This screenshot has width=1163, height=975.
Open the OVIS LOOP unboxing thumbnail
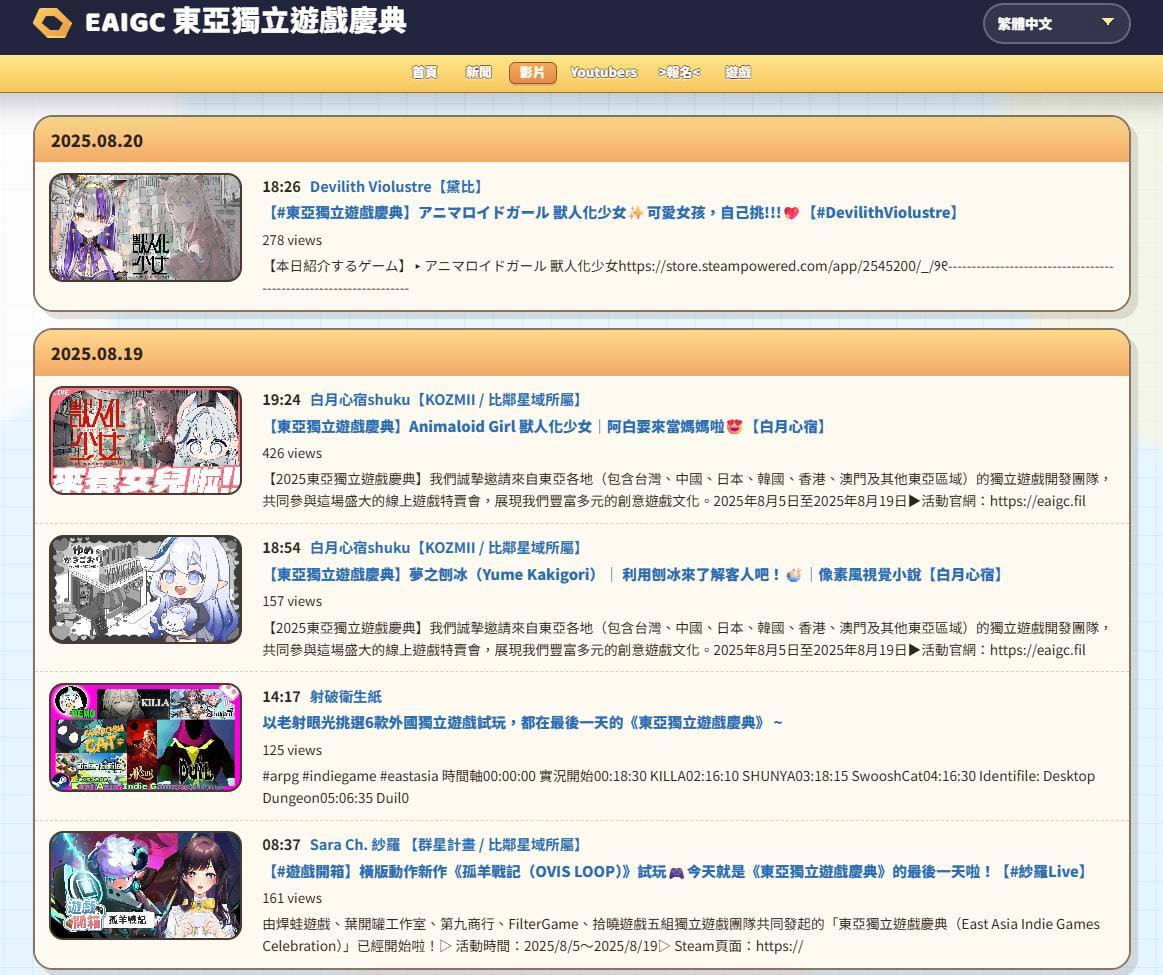click(145, 885)
